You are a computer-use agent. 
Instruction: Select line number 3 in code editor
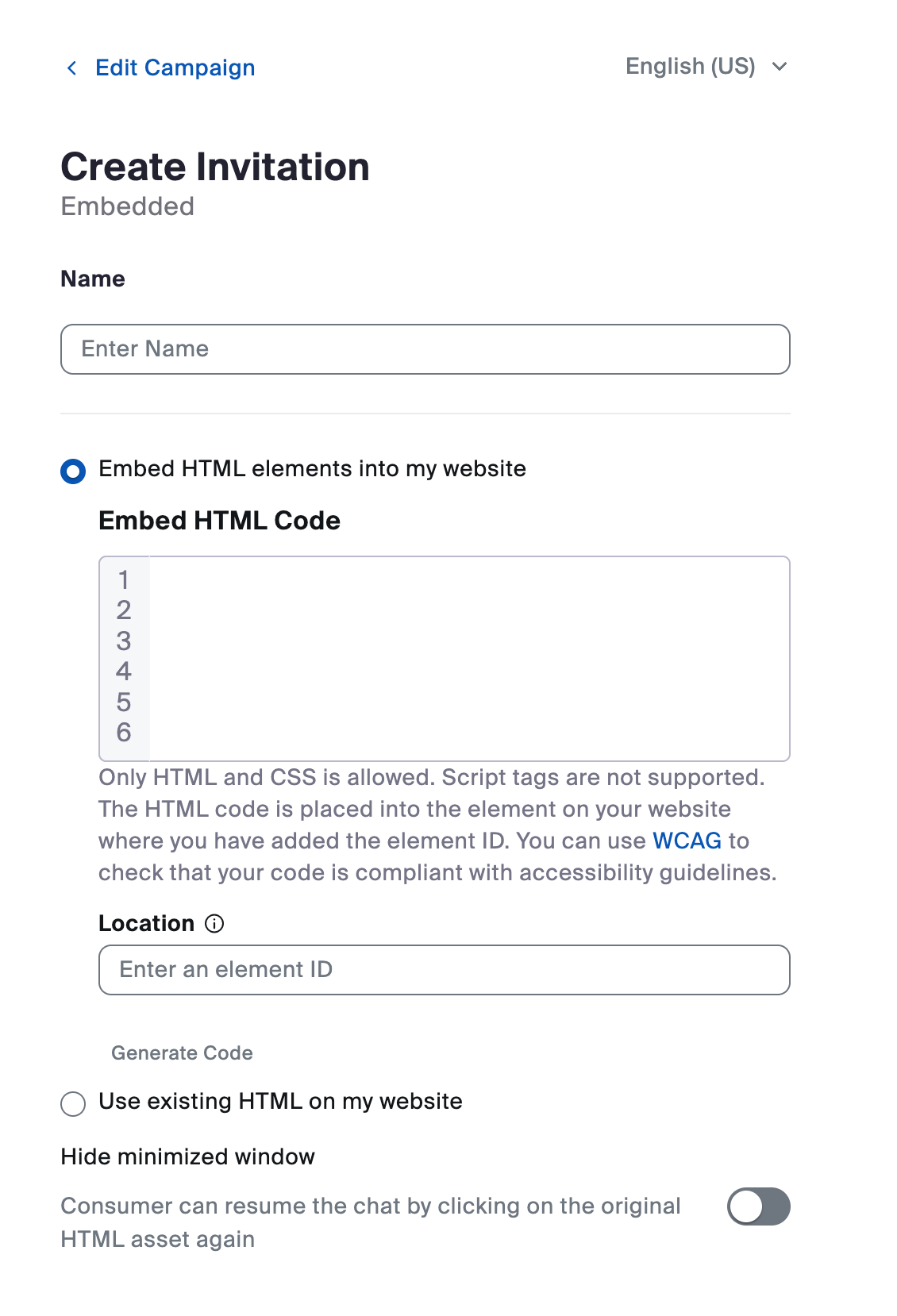click(124, 642)
